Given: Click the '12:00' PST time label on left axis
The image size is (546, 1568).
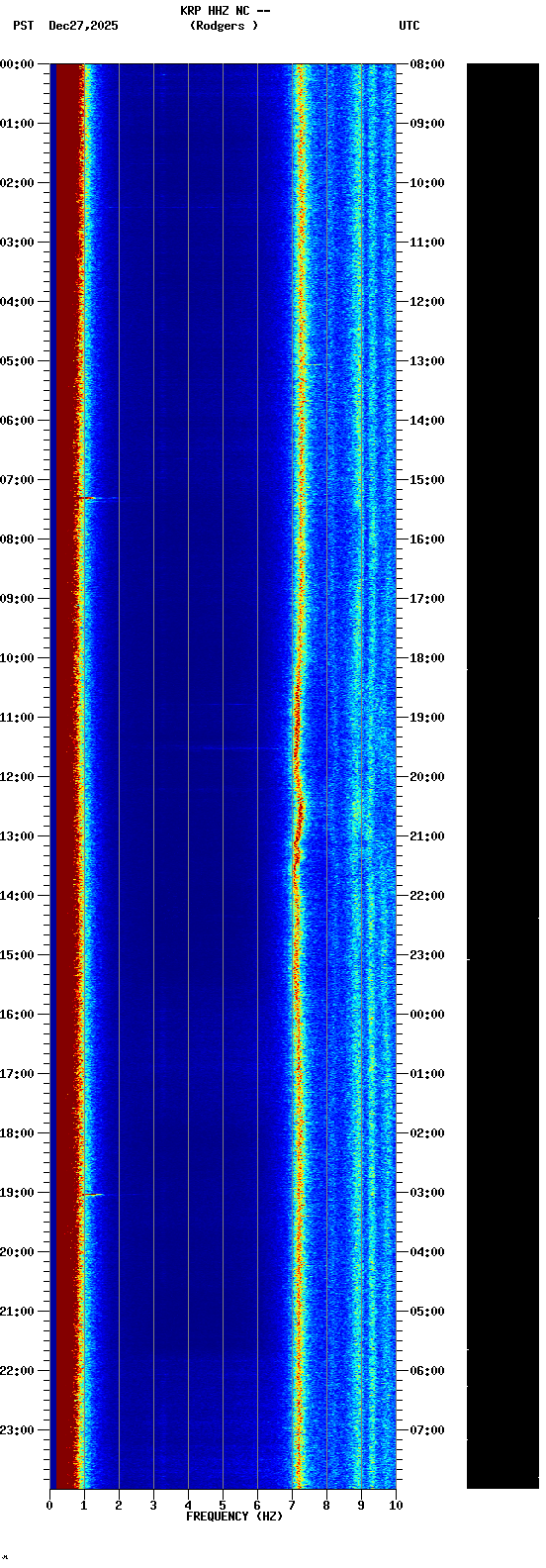Looking at the screenshot, I should [17, 777].
